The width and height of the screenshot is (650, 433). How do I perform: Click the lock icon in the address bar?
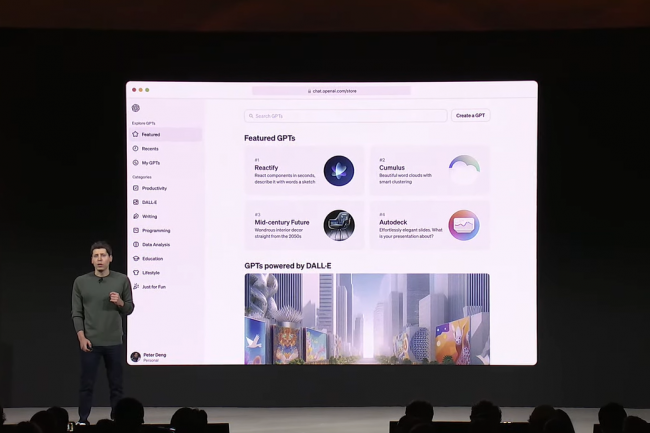[x=309, y=91]
